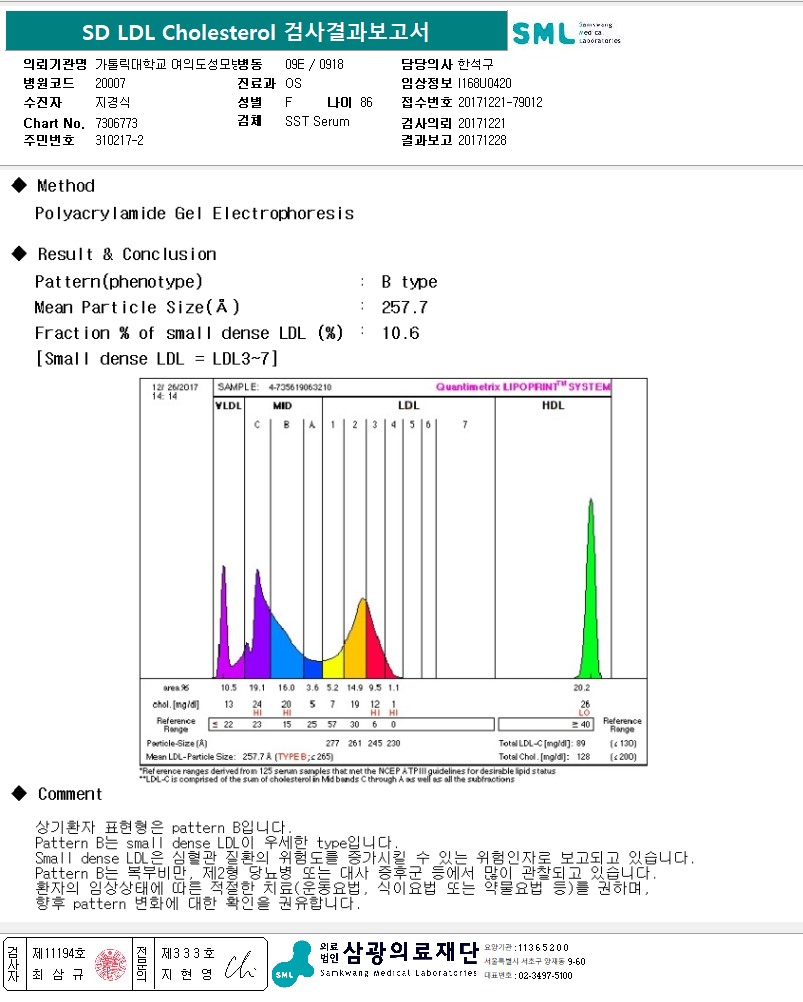Click the resident number 310217-2
The image size is (803, 1002).
[x=119, y=140]
